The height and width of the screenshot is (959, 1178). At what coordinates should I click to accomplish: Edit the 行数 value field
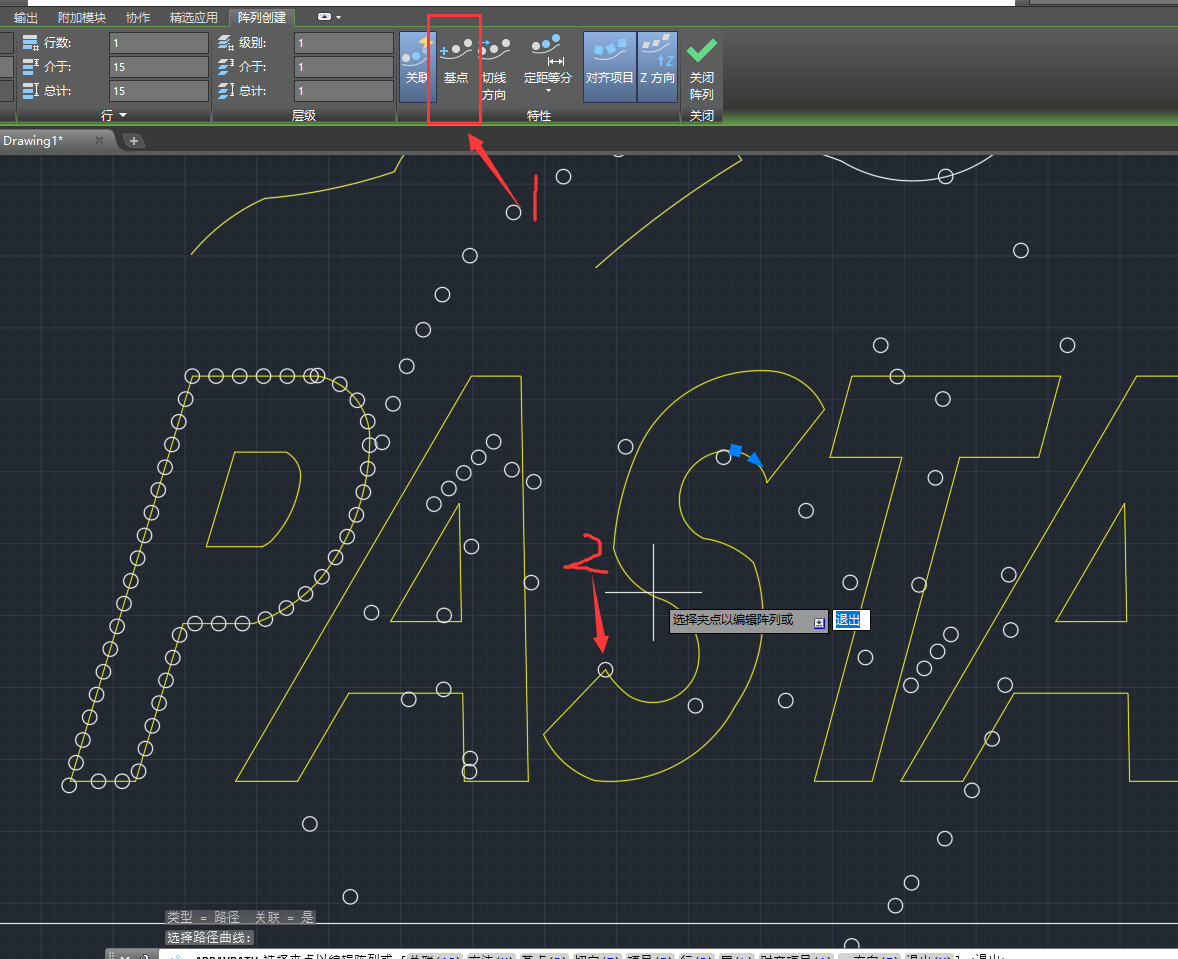pos(159,44)
